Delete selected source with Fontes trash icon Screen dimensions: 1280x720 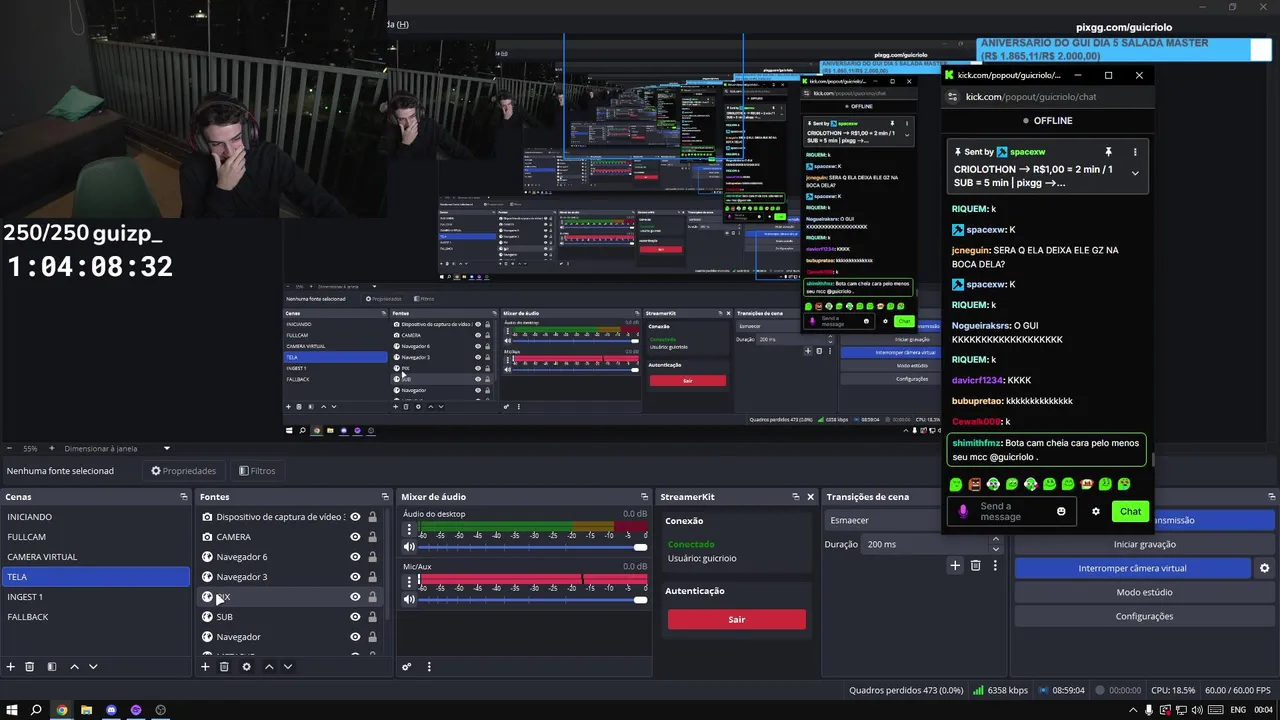[x=224, y=667]
